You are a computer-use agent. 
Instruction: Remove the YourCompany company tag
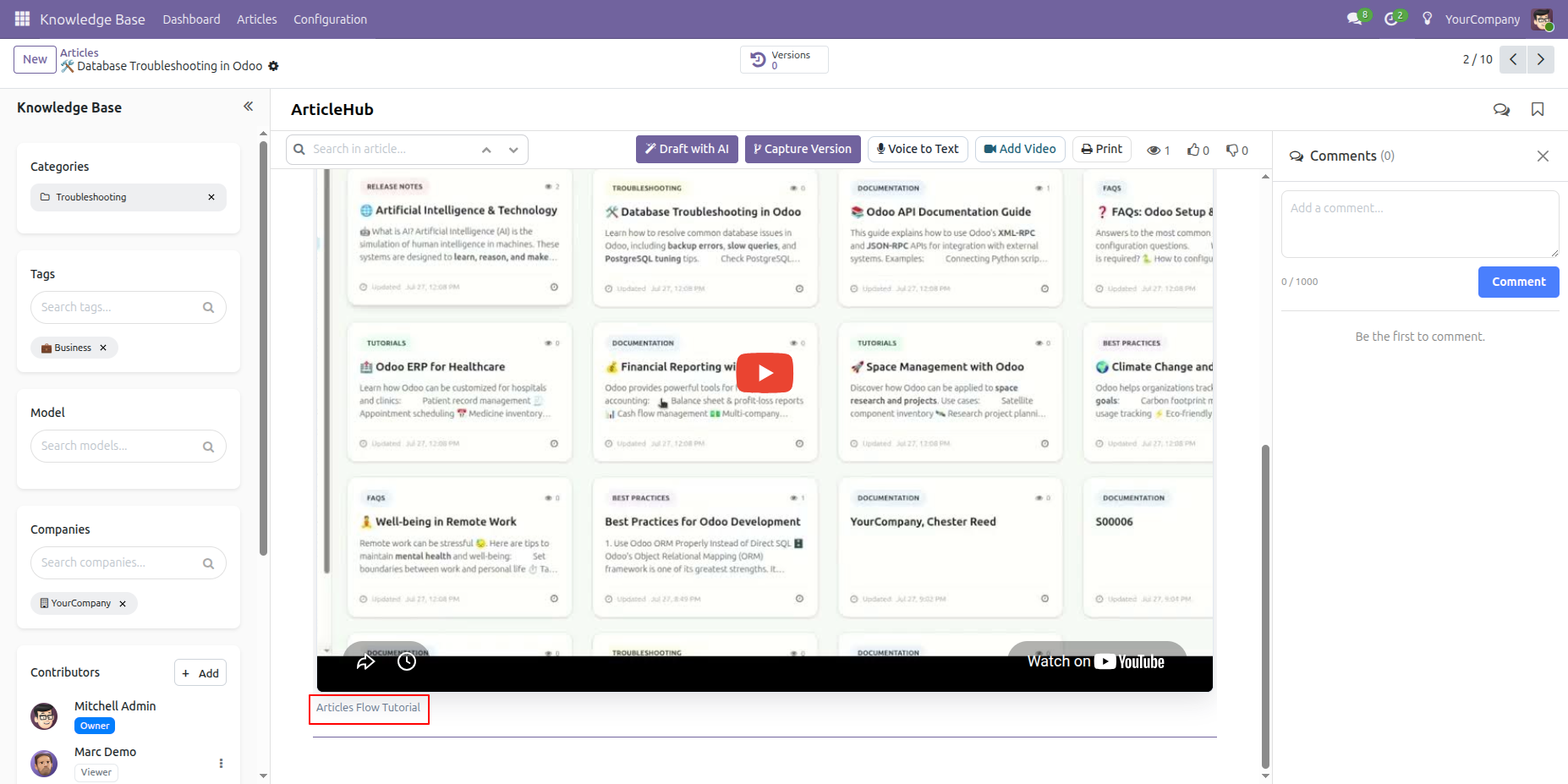(123, 603)
